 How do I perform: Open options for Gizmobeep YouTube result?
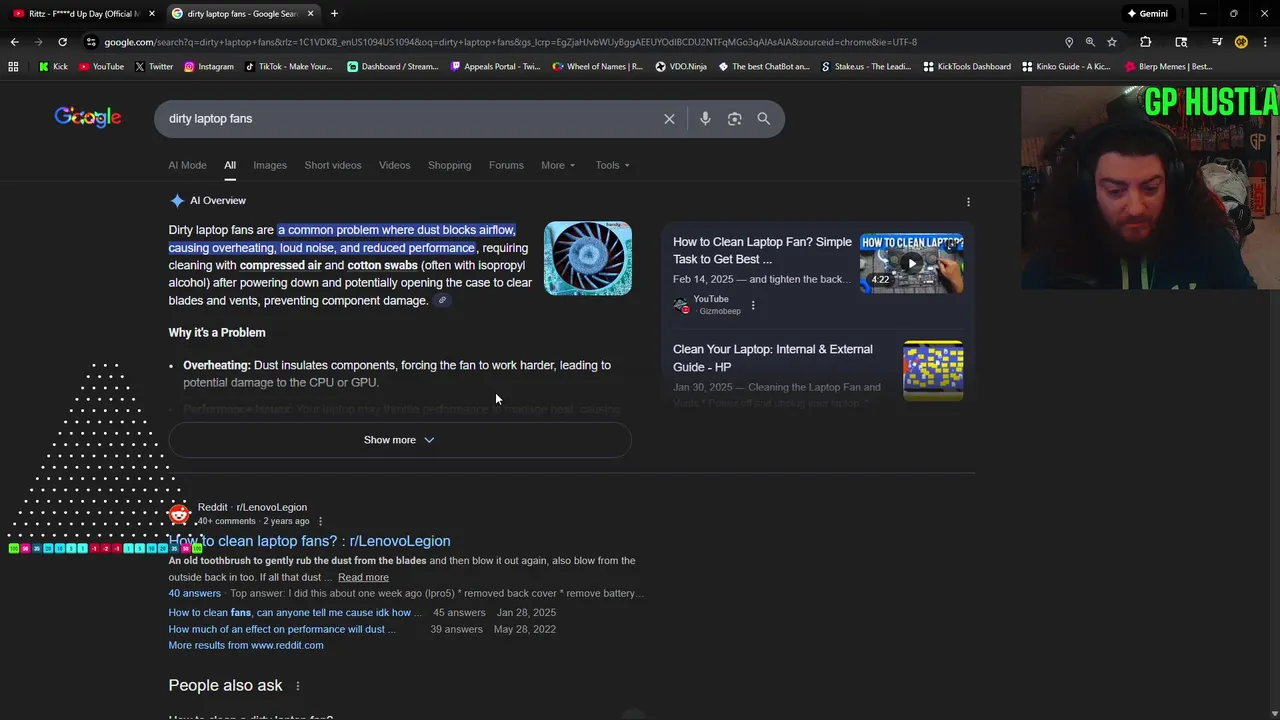coord(753,305)
